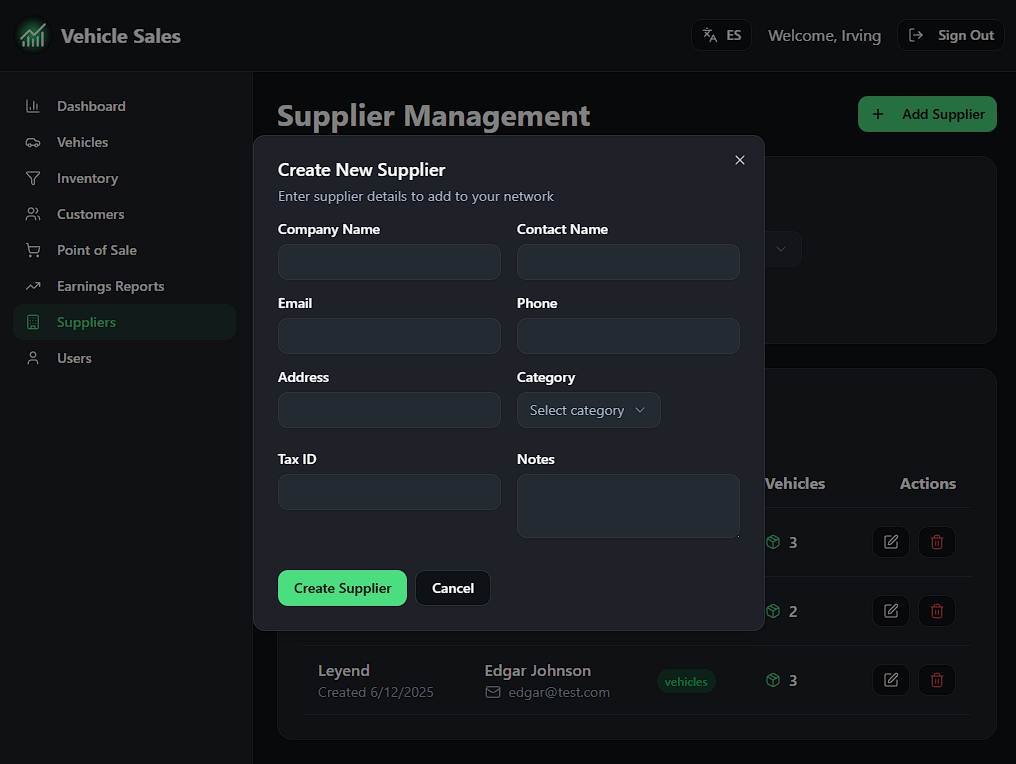
Task: Click the Welcome, Irving text
Action: (824, 36)
